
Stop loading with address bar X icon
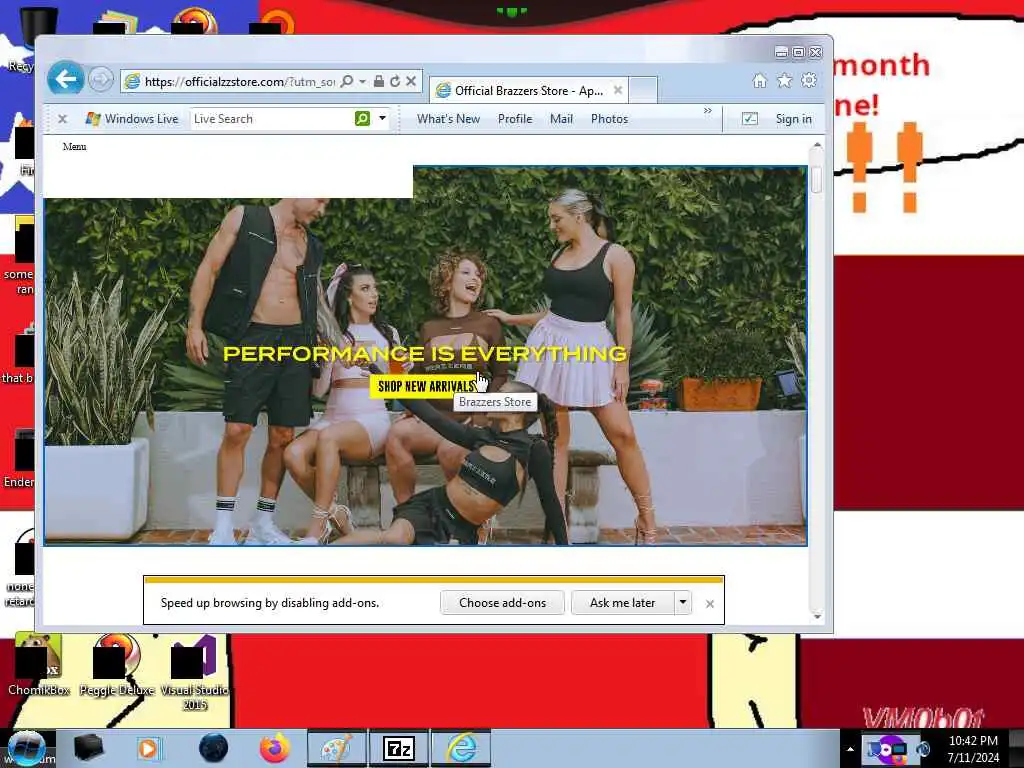click(x=411, y=81)
